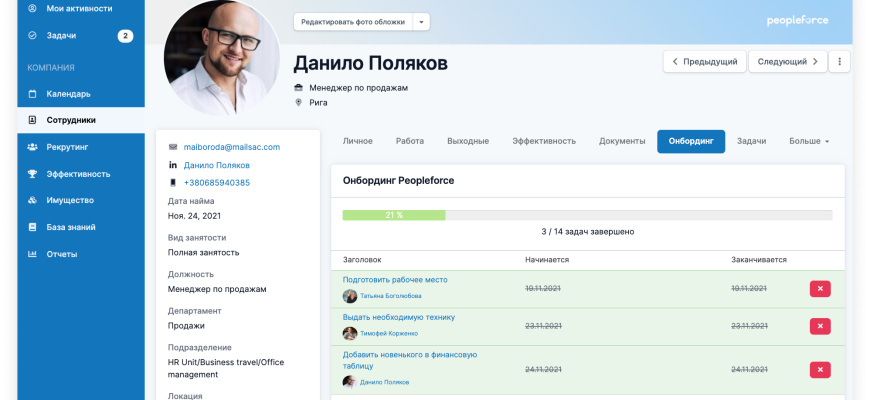Expand the cover photo edit dropdown arrow
This screenshot has width=870, height=400.
(421, 22)
